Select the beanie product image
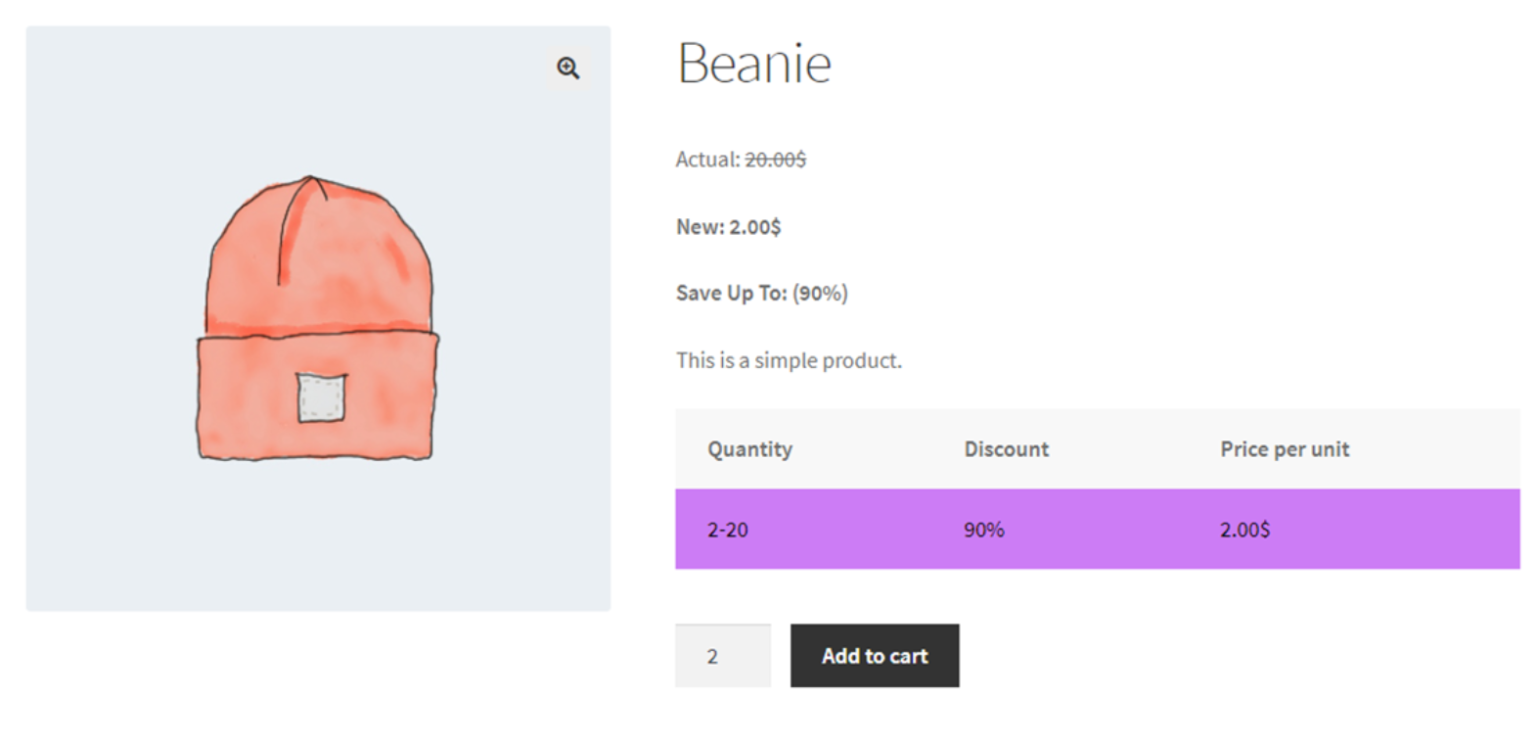The height and width of the screenshot is (740, 1536). pos(318,320)
